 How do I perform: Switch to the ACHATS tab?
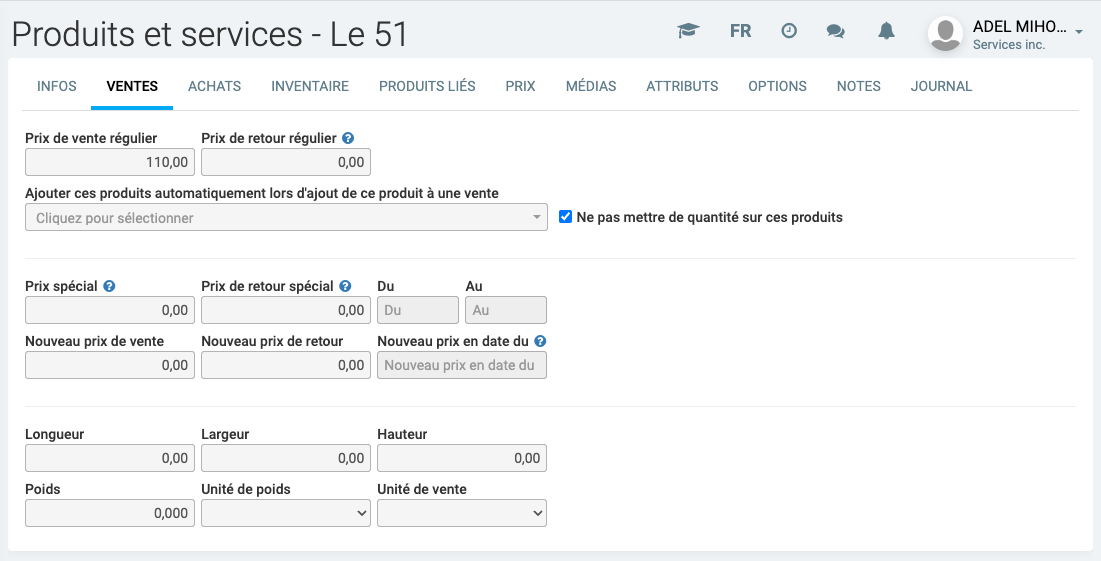214,86
